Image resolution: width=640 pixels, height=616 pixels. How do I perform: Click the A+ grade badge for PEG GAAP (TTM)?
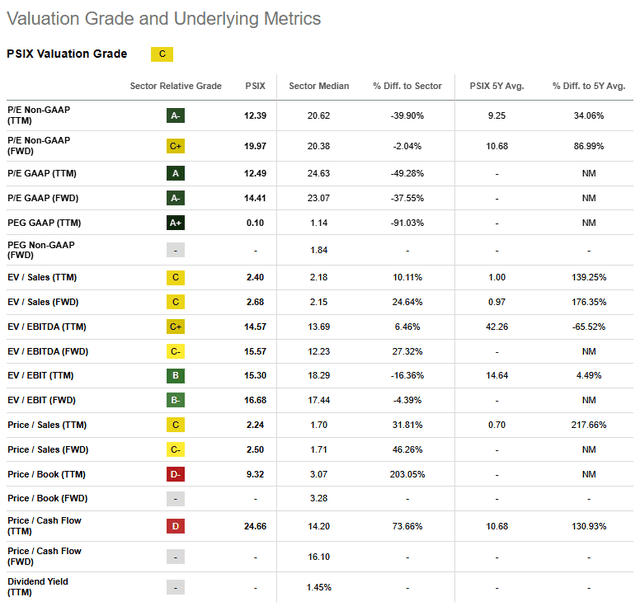(x=176, y=223)
